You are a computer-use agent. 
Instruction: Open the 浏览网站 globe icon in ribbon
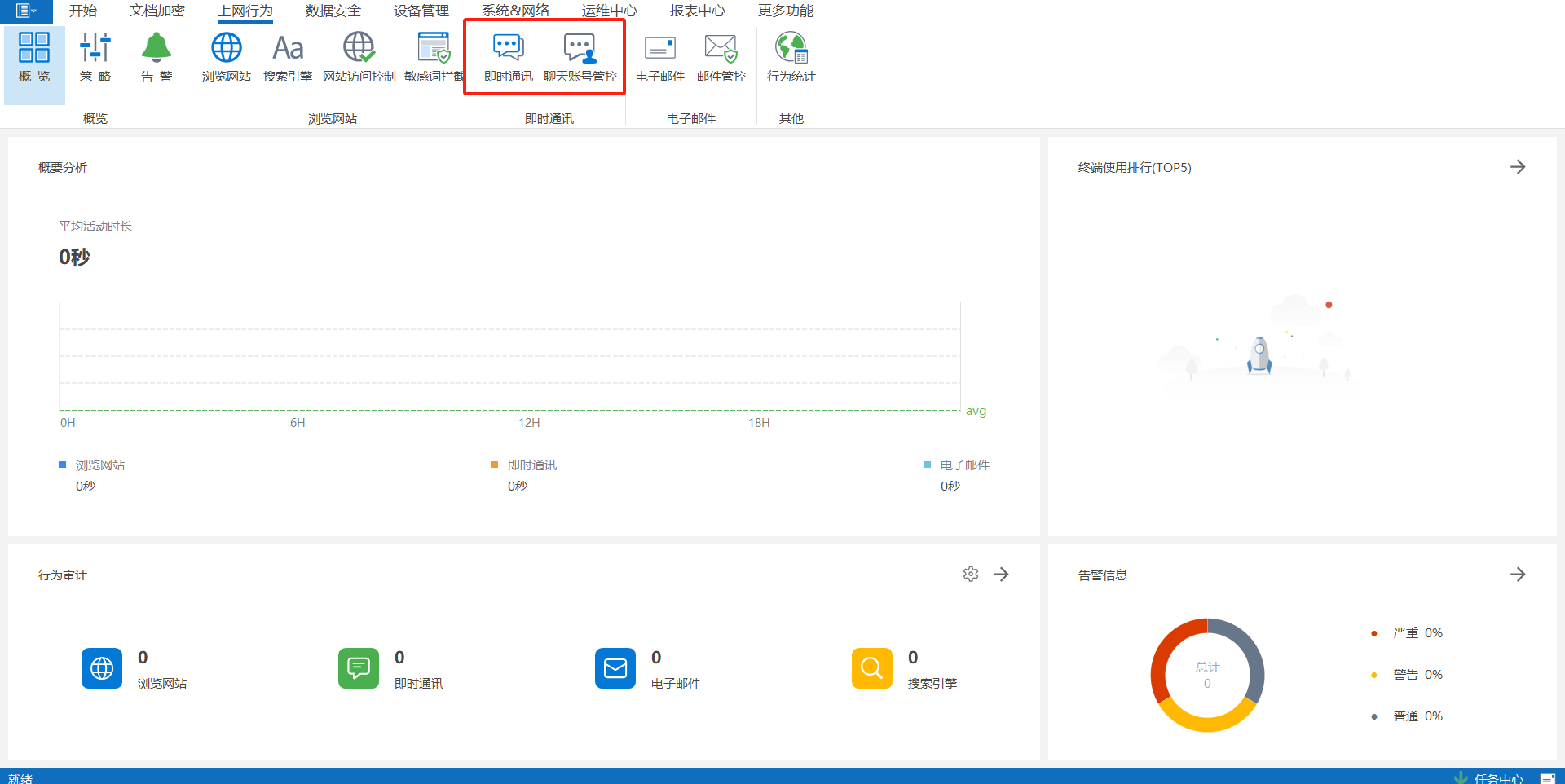tap(226, 49)
